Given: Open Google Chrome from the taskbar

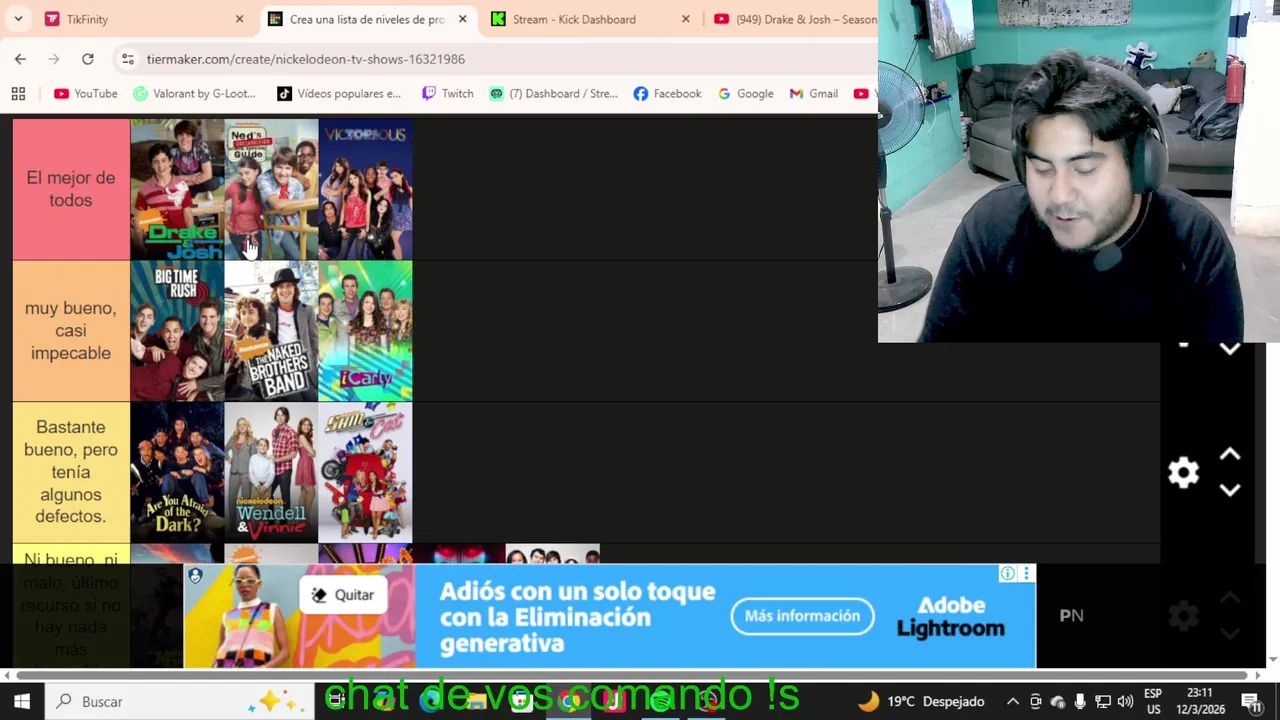Looking at the screenshot, I should point(570,702).
